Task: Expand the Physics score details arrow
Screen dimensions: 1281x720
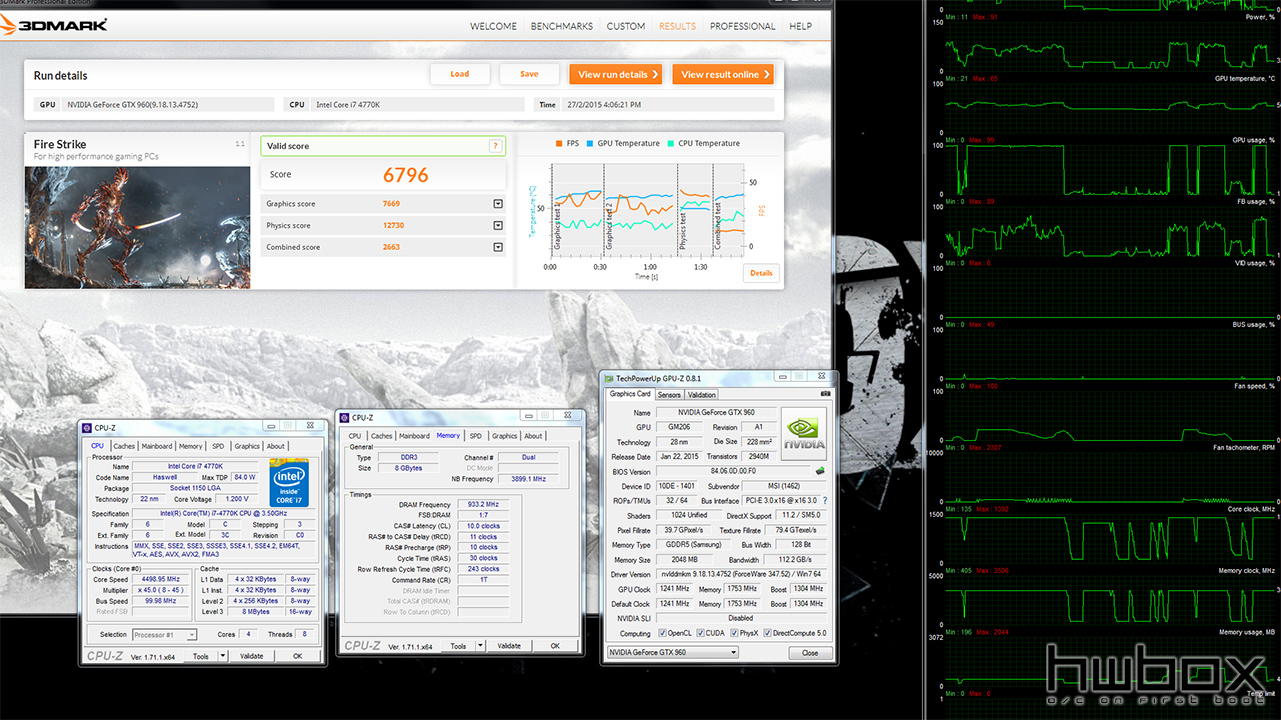Action: click(x=498, y=226)
